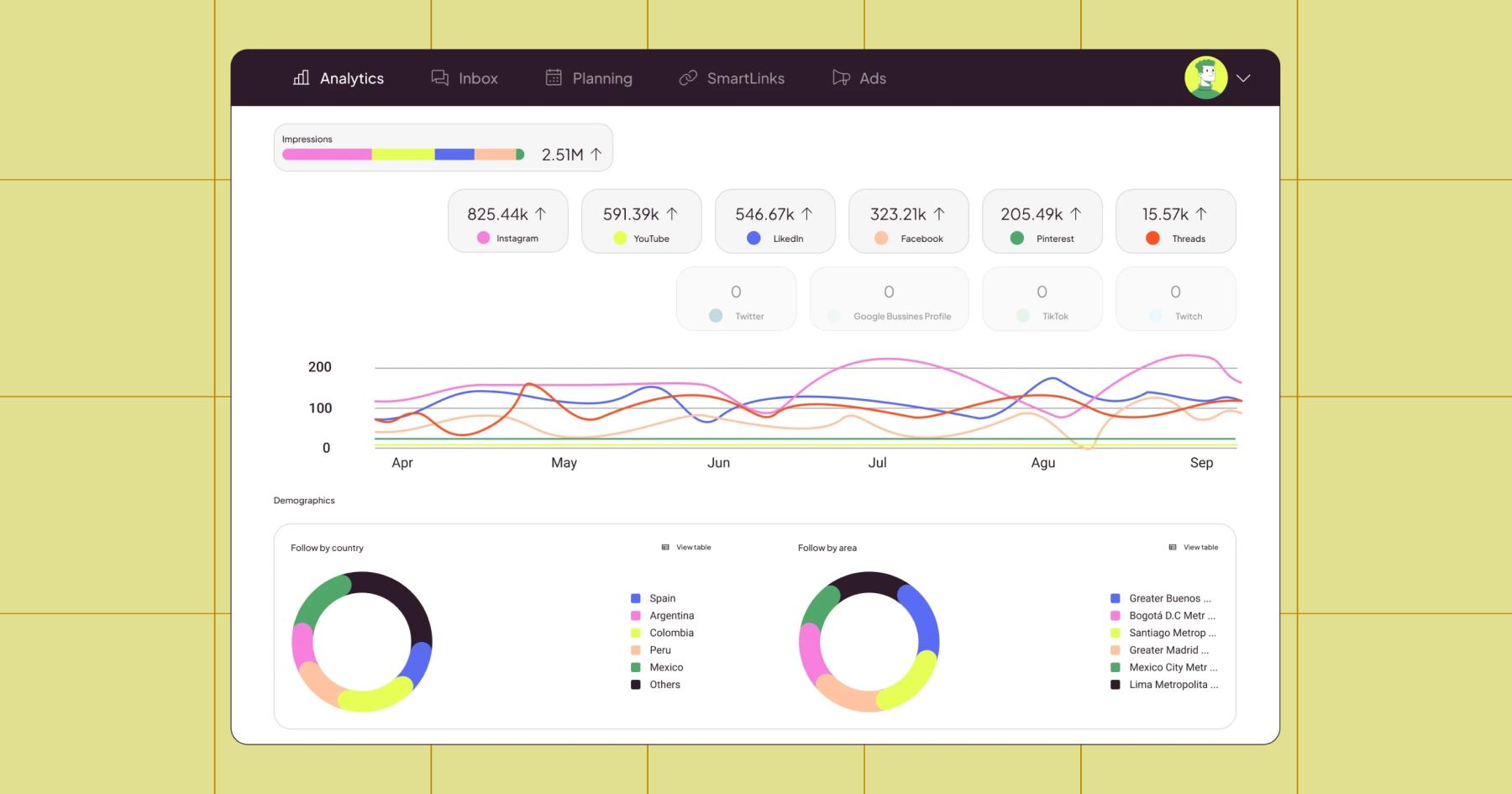Click the up arrow beside 2.51M
The image size is (1512, 794).
tap(596, 154)
